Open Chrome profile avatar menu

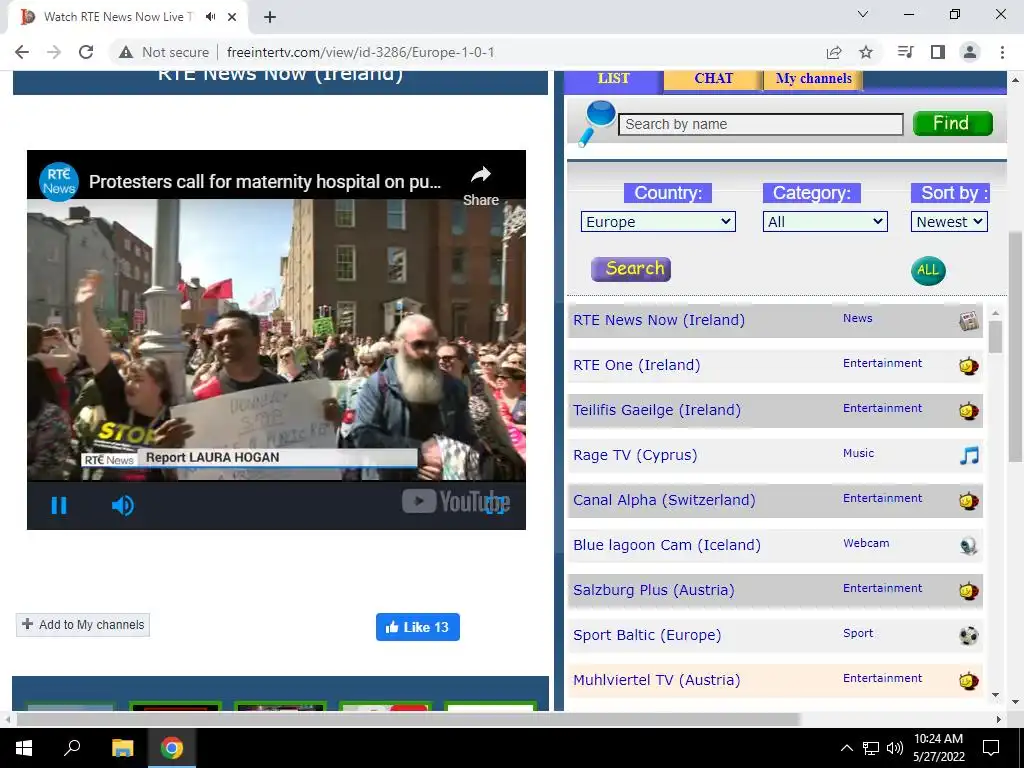coord(970,52)
